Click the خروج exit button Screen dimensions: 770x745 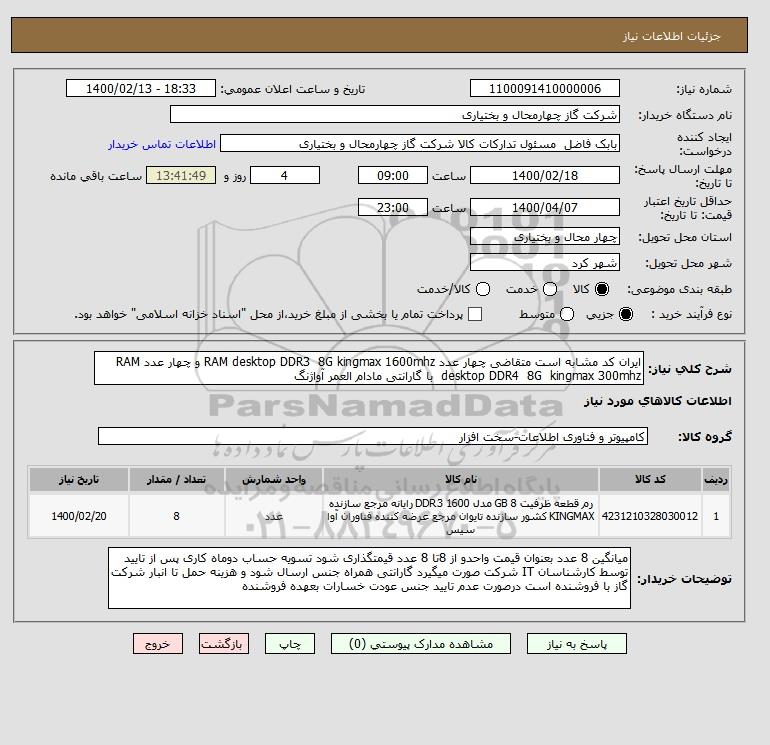[158, 643]
